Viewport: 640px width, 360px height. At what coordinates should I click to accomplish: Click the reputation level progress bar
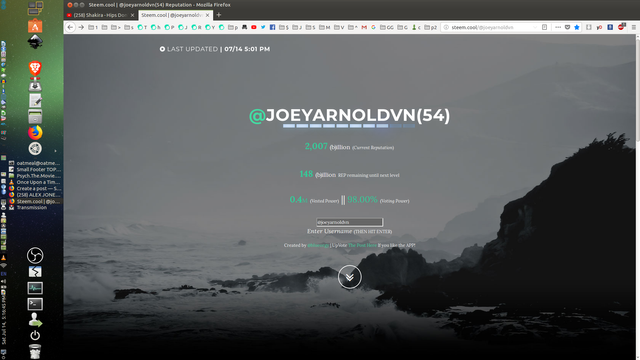click(x=349, y=126)
